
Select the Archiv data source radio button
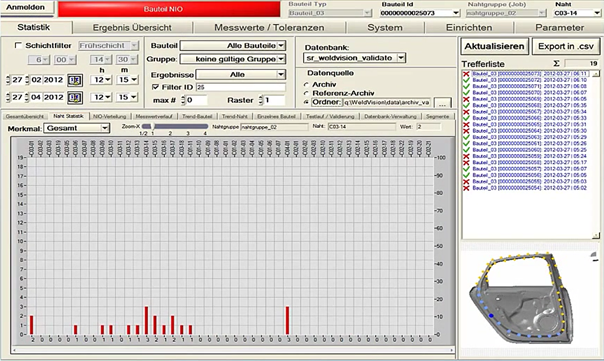pyautogui.click(x=306, y=84)
